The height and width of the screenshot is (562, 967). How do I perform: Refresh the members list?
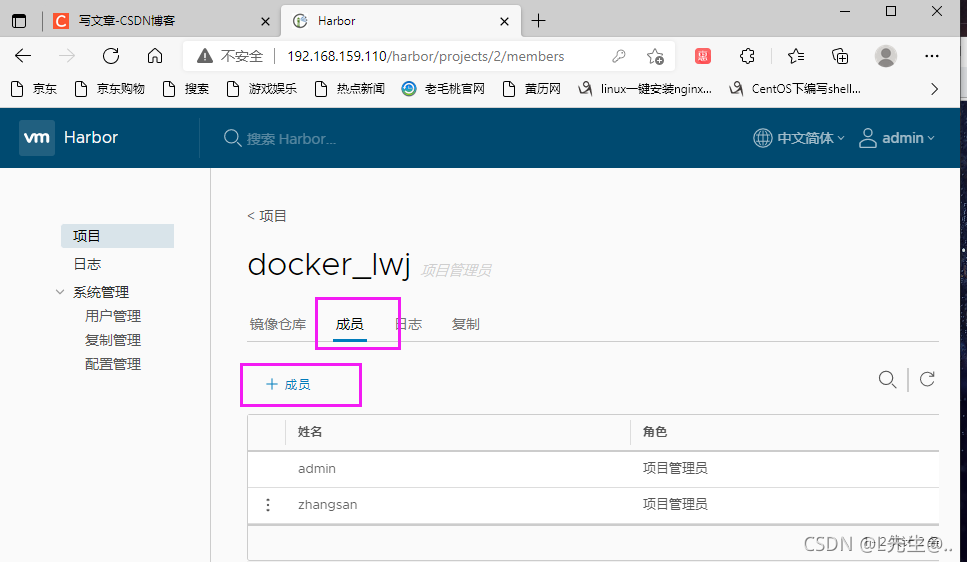click(x=927, y=379)
